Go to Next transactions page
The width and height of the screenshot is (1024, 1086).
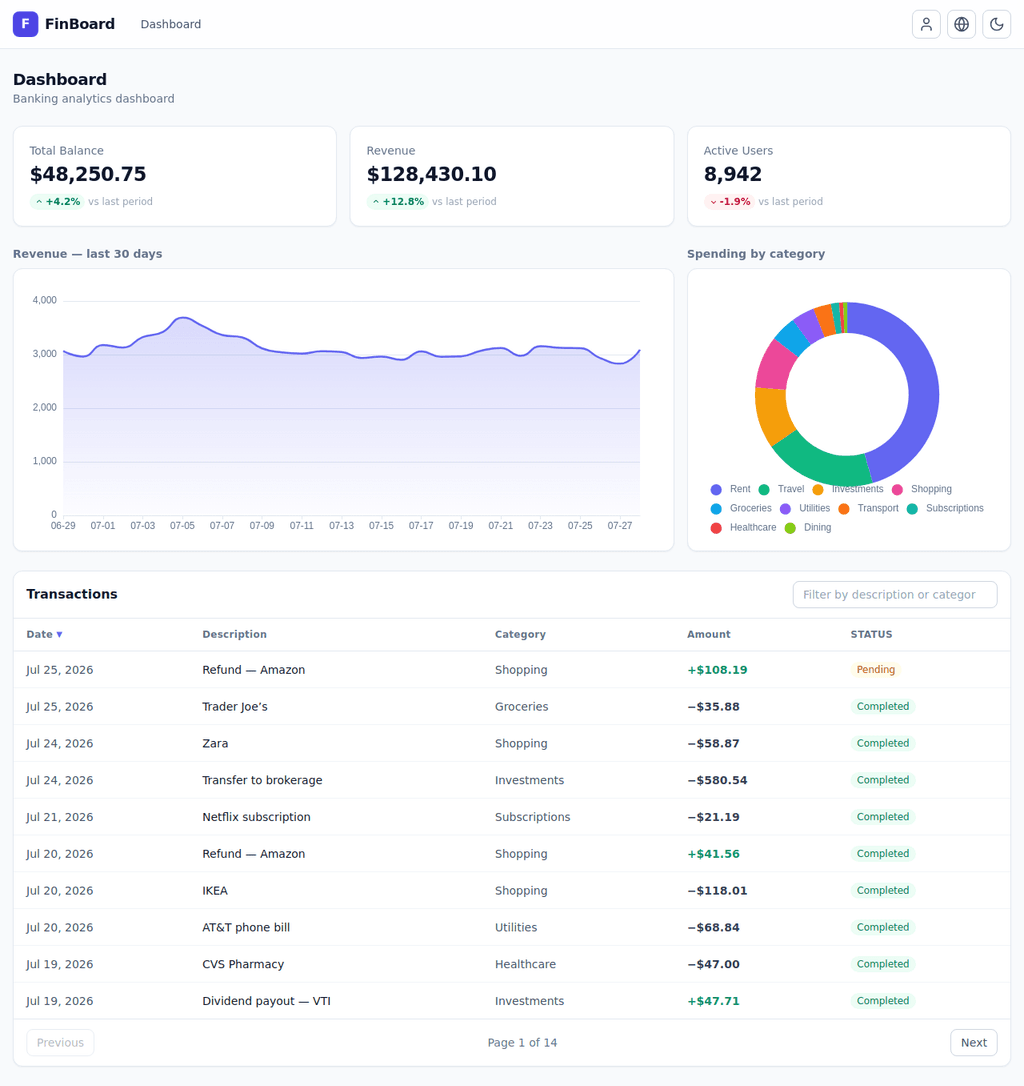973,1042
